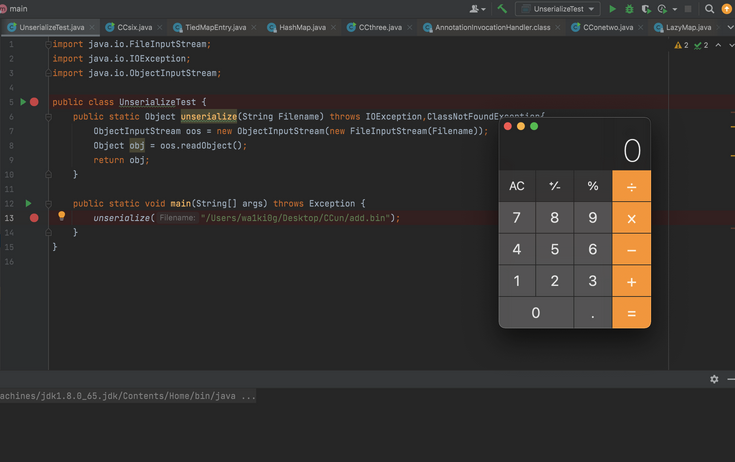Click the run gutter arrow beside main method

(x=28, y=203)
